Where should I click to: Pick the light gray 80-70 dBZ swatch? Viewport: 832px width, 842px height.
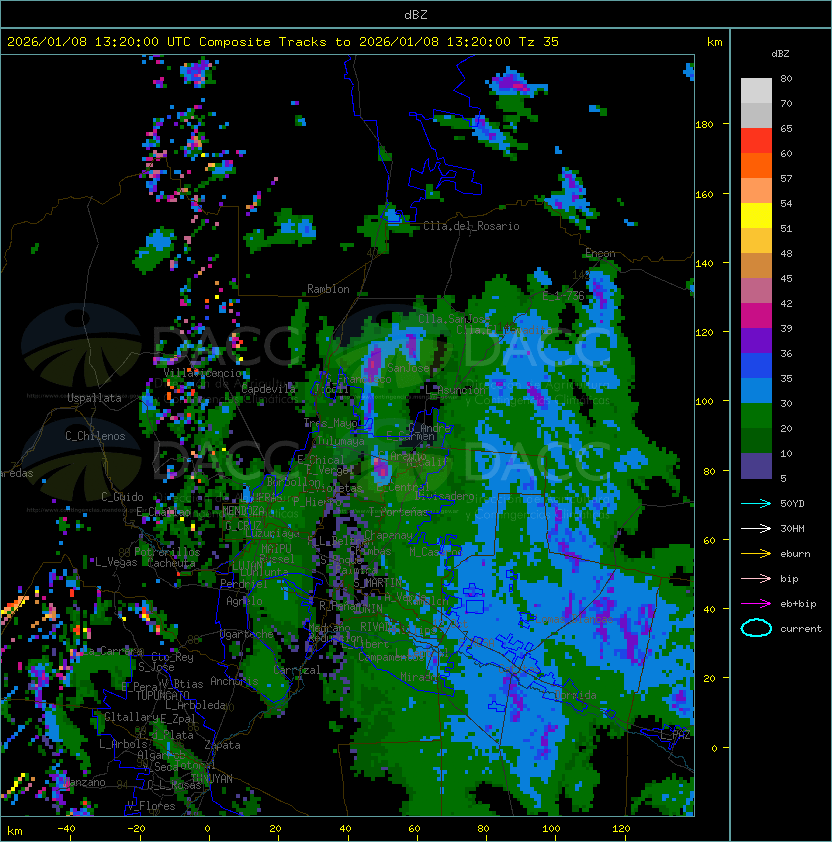[x=756, y=90]
